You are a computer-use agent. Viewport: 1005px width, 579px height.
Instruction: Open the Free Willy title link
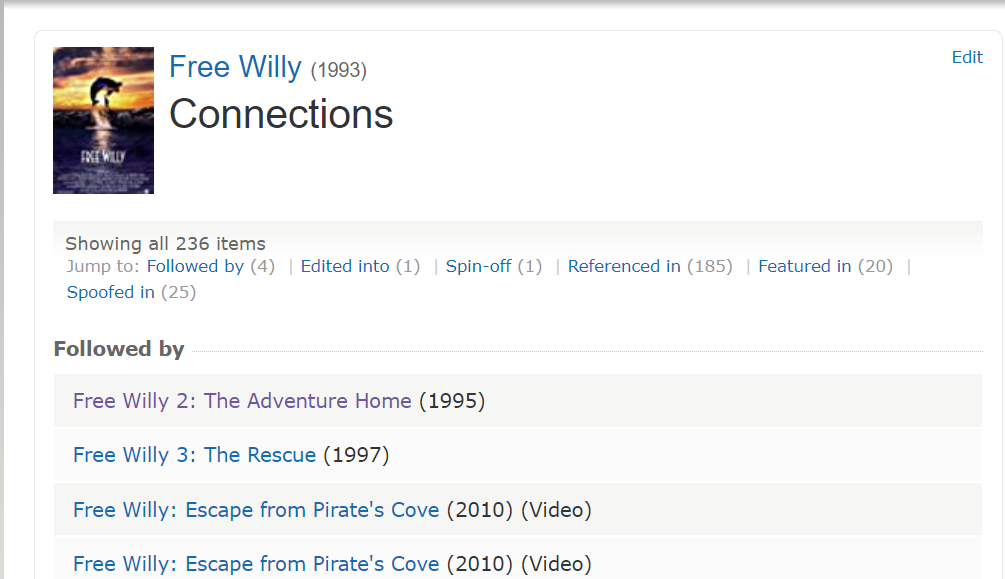point(235,67)
